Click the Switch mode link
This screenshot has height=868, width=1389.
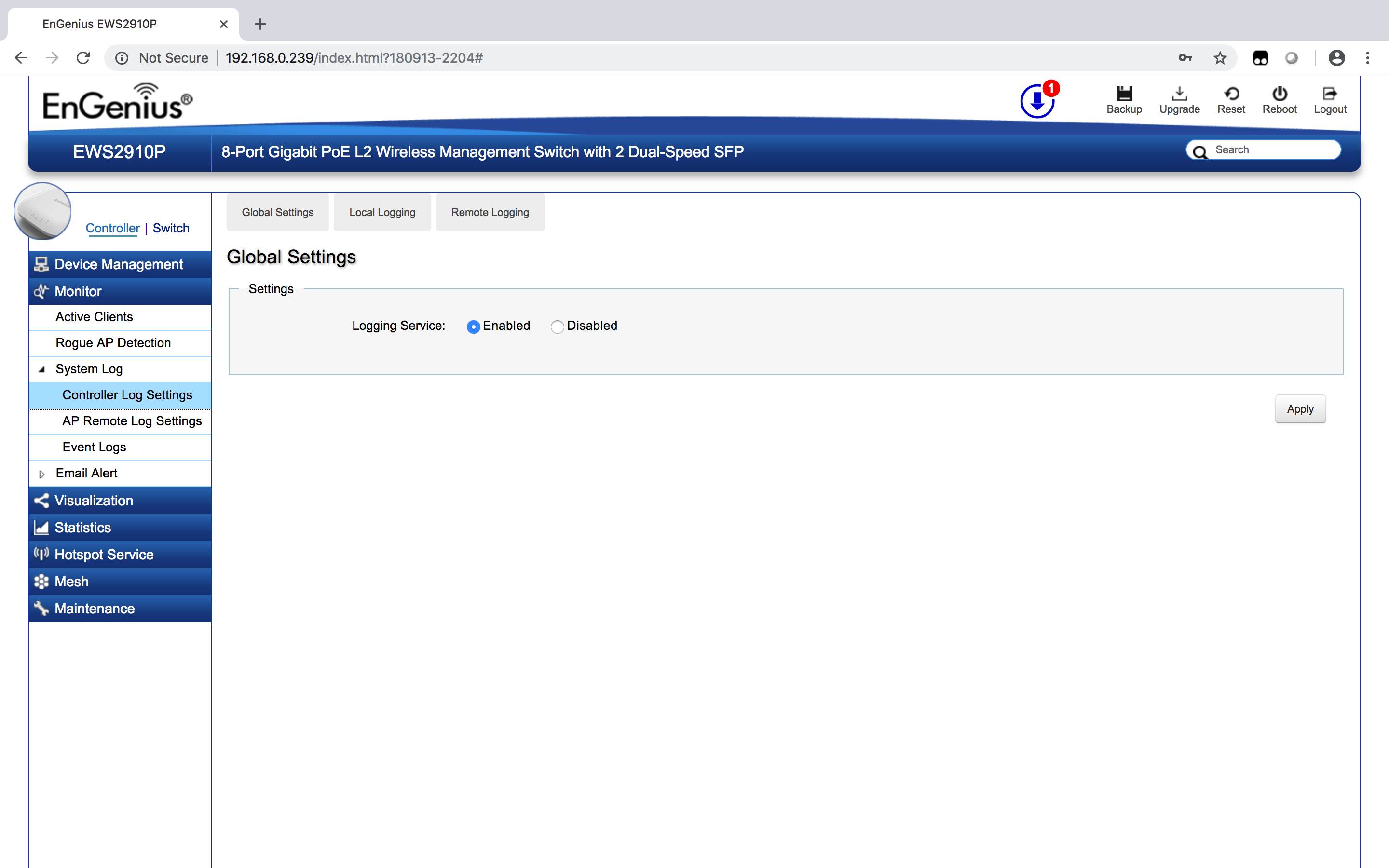(x=171, y=228)
